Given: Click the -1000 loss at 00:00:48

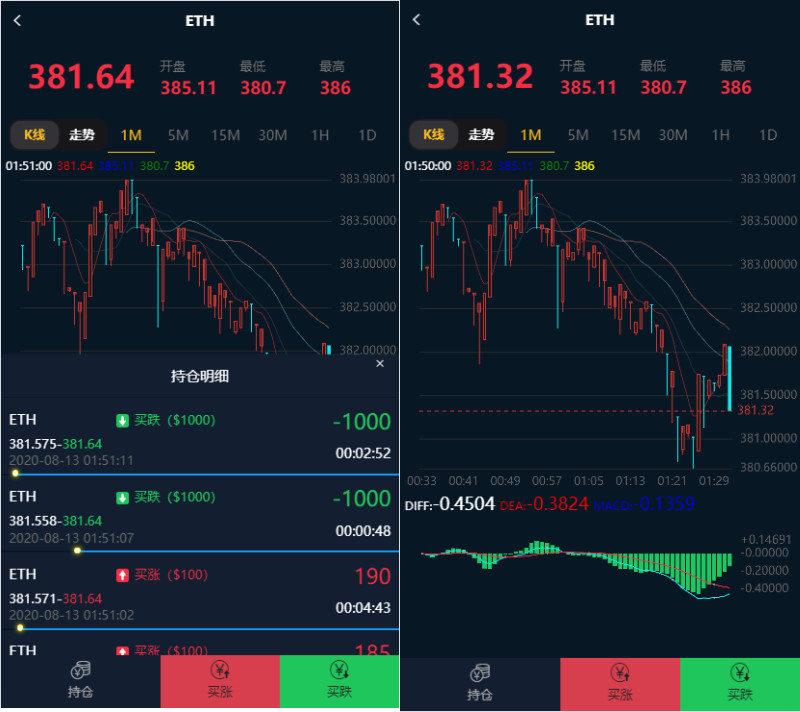Looking at the screenshot, I should pyautogui.click(x=362, y=498).
